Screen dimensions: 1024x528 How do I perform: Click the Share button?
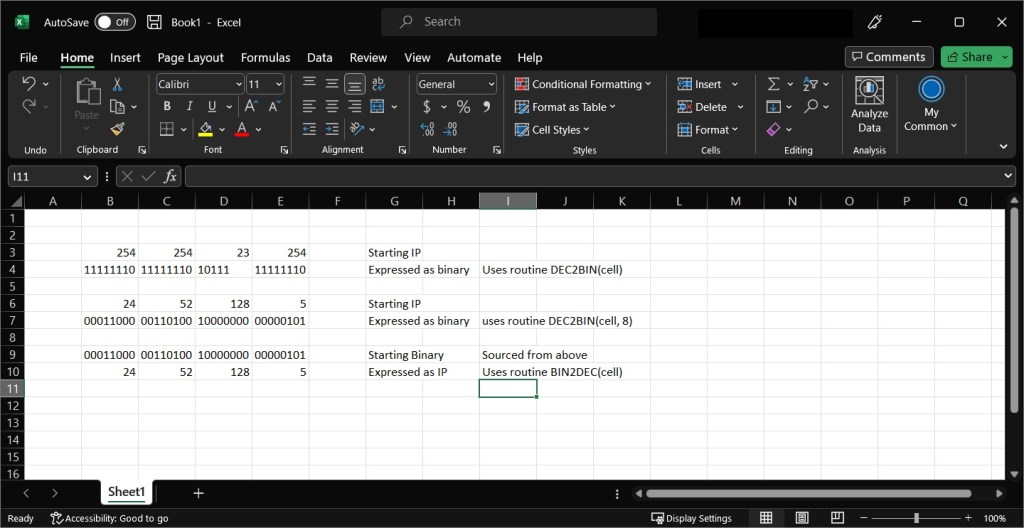coord(969,57)
